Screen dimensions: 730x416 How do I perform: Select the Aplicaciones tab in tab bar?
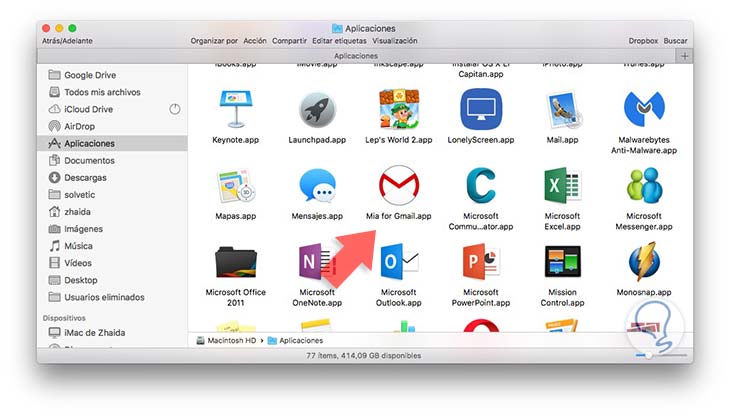click(x=356, y=56)
